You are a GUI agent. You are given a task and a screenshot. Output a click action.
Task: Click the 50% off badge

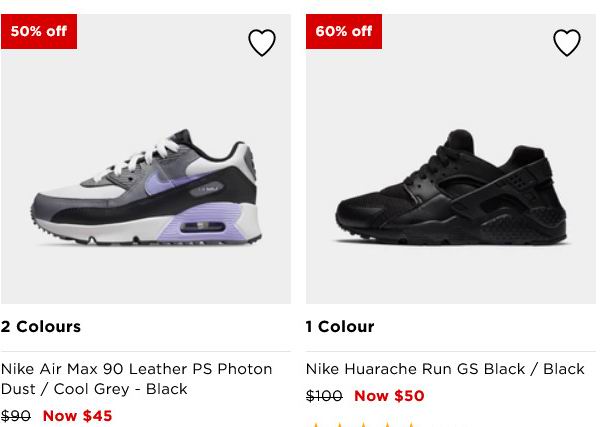coord(39,31)
